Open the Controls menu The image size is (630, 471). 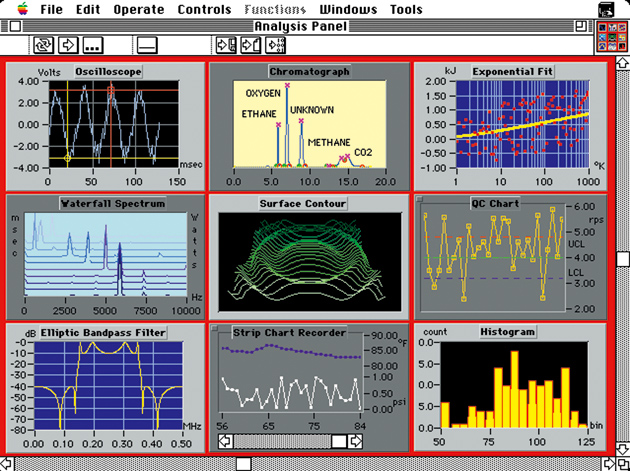tap(203, 9)
